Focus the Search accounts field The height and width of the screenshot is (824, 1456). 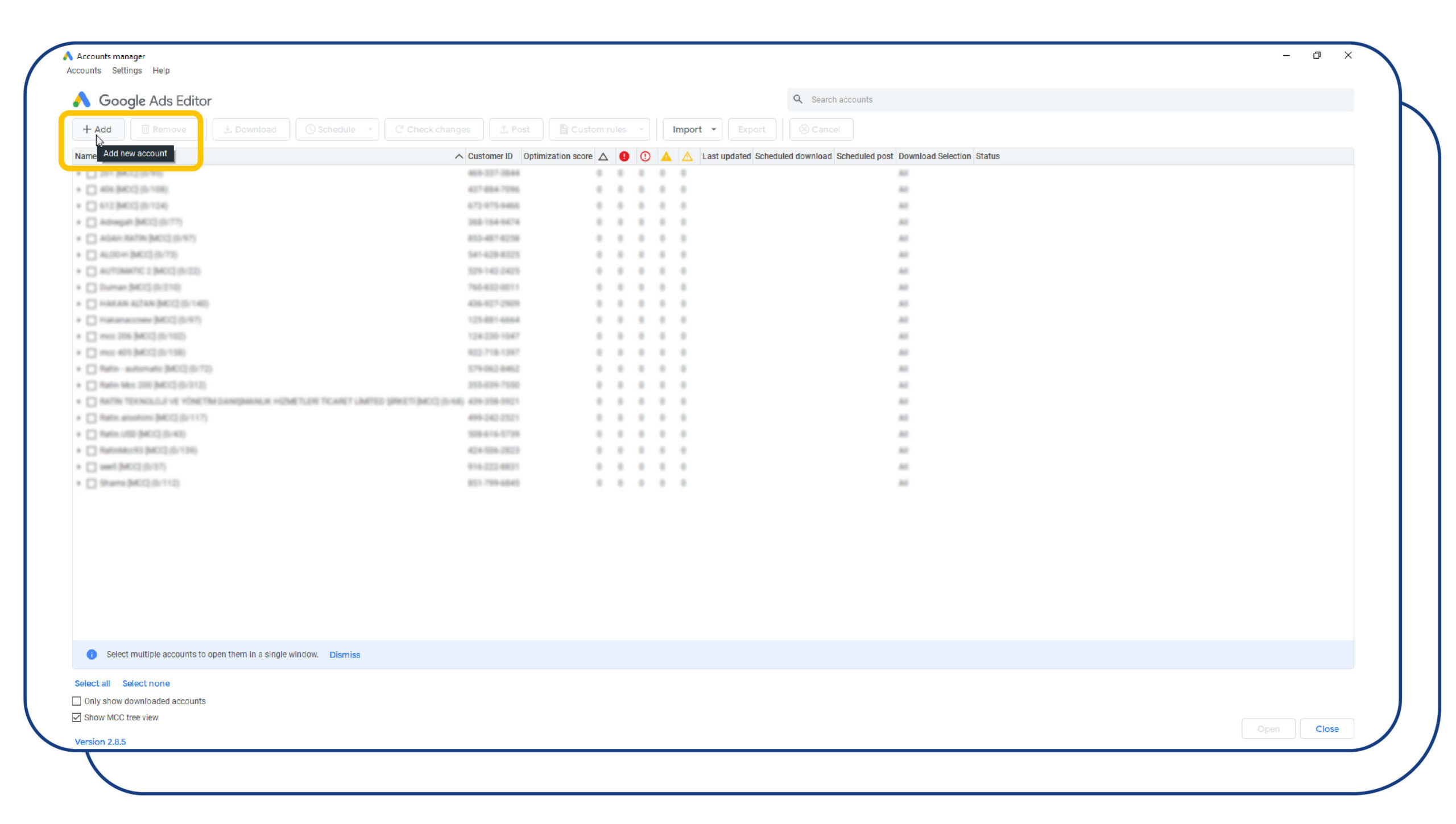[1070, 100]
